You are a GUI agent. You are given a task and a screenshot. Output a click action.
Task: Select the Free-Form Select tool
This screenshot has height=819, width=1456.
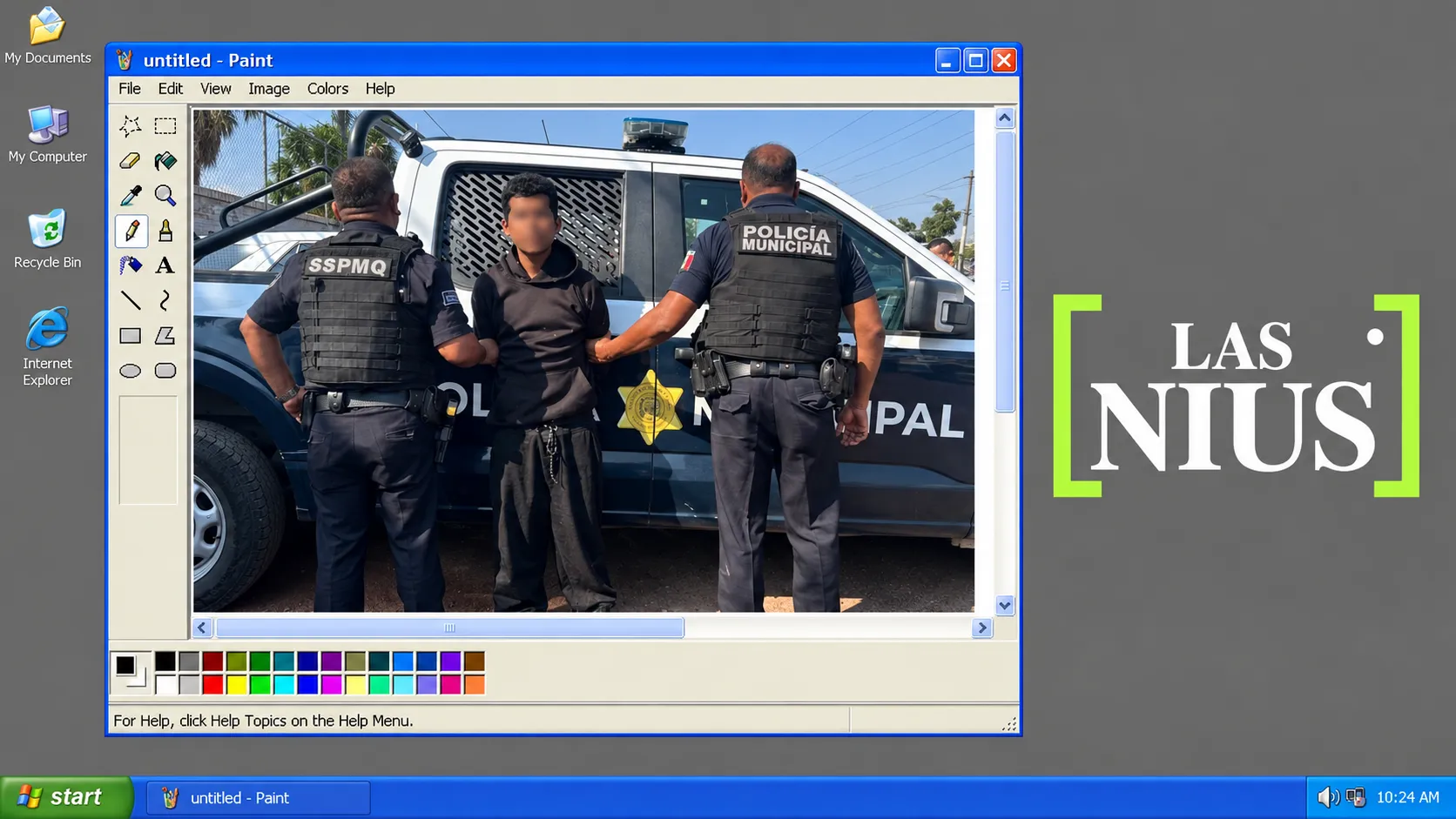tap(131, 126)
